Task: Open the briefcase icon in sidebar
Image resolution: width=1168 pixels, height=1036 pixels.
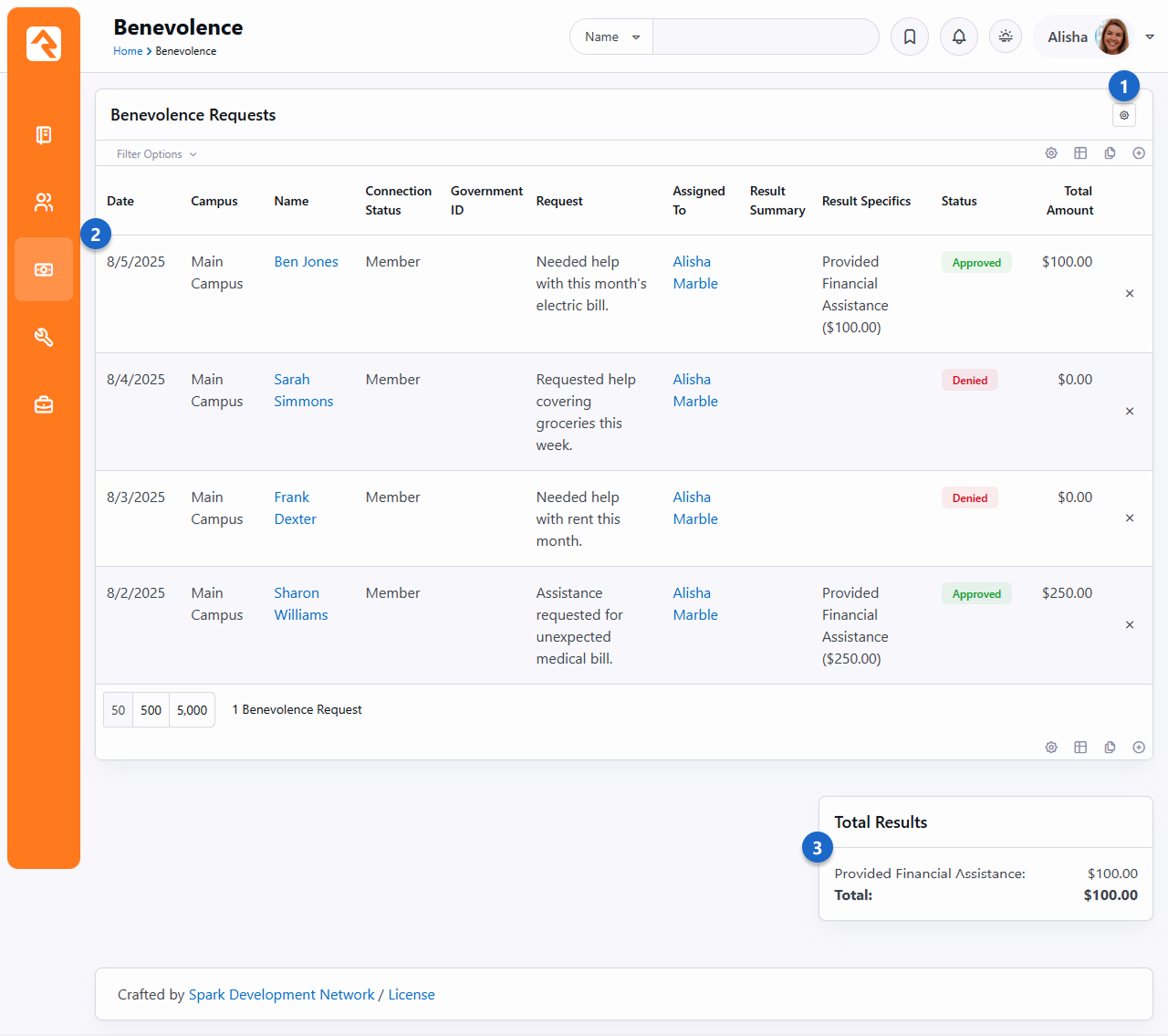Action: coord(44,404)
